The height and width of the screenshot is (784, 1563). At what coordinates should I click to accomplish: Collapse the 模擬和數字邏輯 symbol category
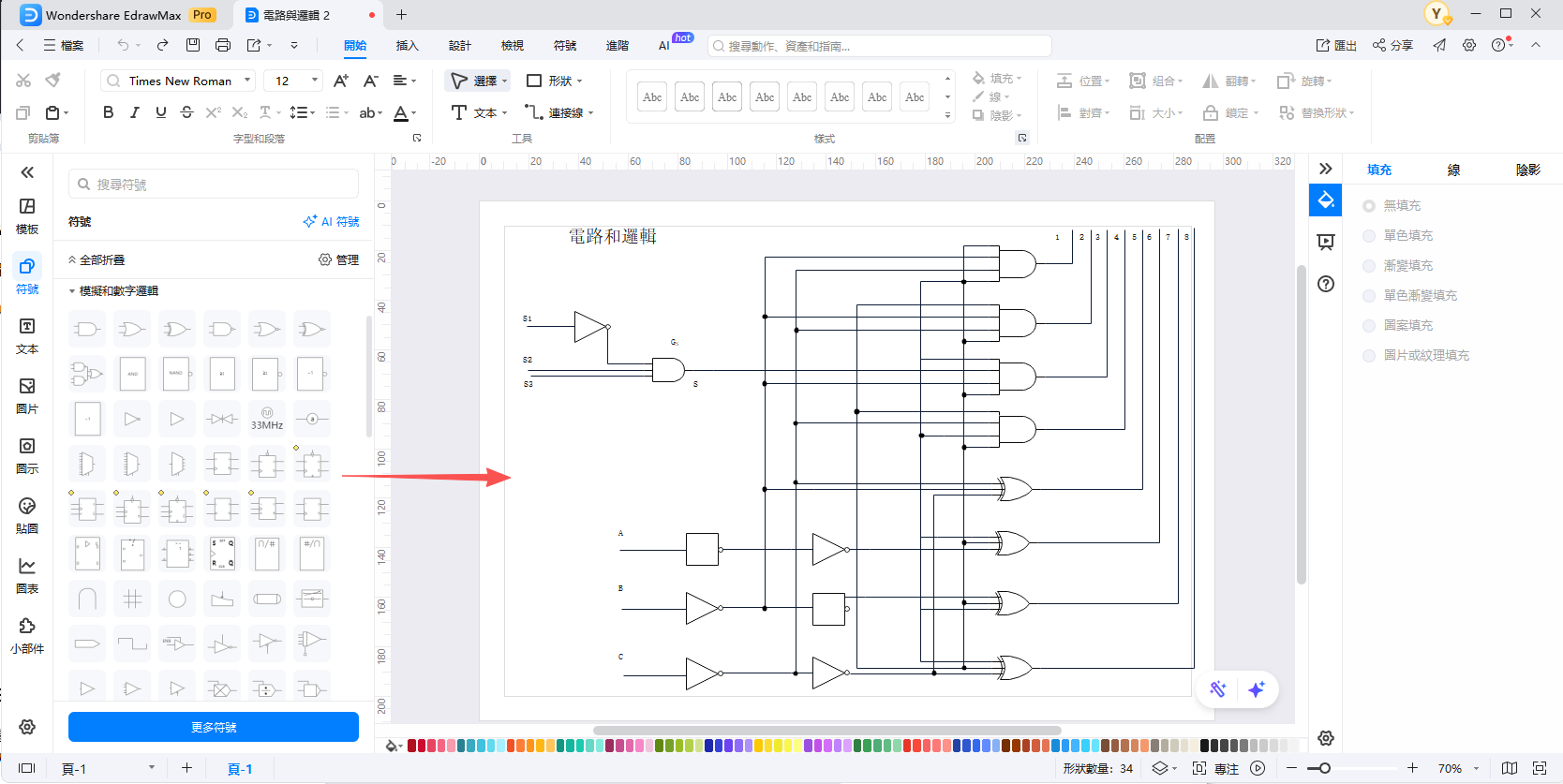[x=72, y=291]
